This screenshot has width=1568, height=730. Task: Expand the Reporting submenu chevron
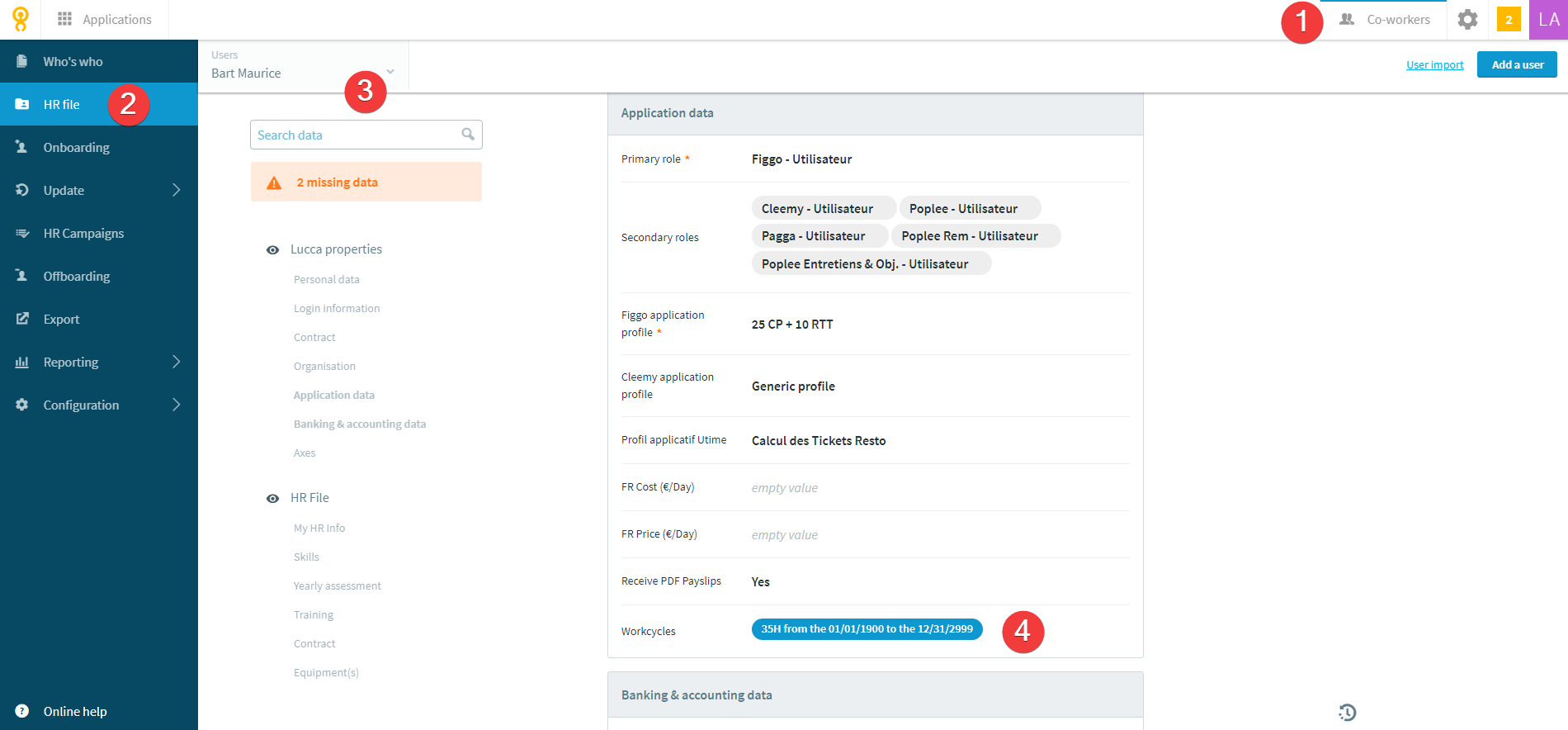[176, 362]
